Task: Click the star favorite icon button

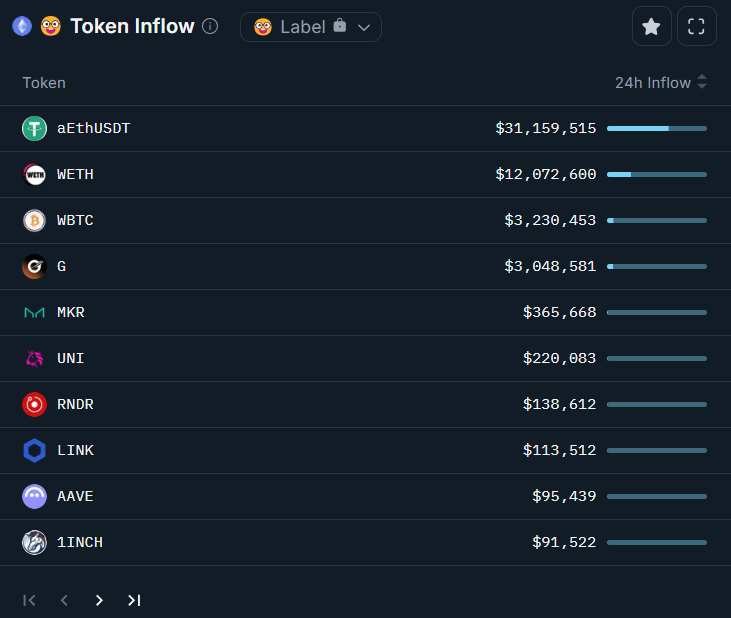Action: pyautogui.click(x=651, y=27)
